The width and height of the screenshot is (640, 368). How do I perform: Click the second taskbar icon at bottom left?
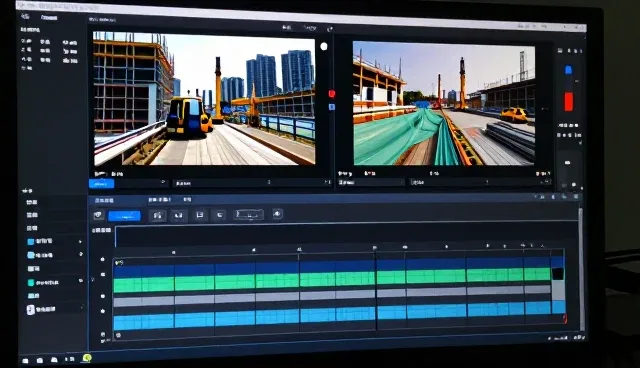pos(40,360)
